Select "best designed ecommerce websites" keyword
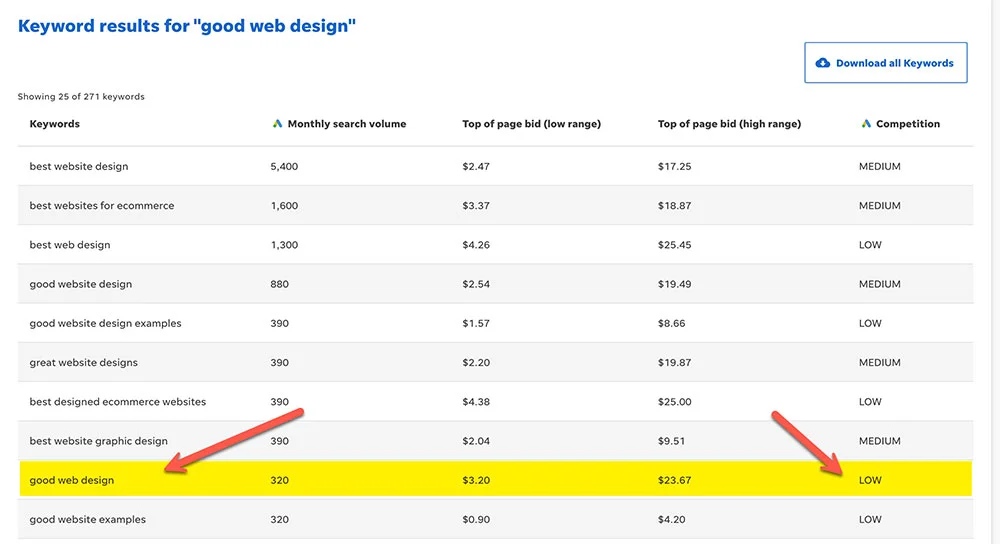Image resolution: width=1000 pixels, height=544 pixels. coord(118,402)
